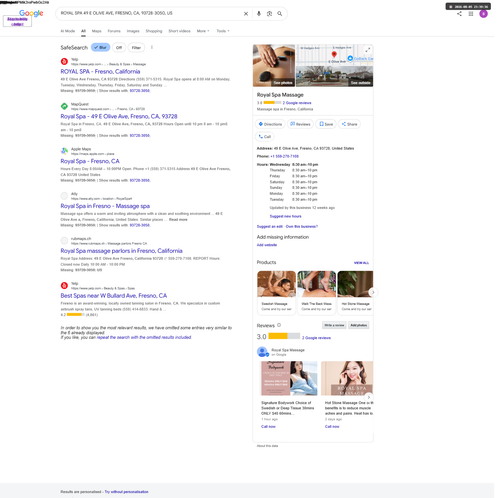Image resolution: width=500 pixels, height=498 pixels.
Task: Start voice search with the microphone icon
Action: pyautogui.click(x=259, y=14)
